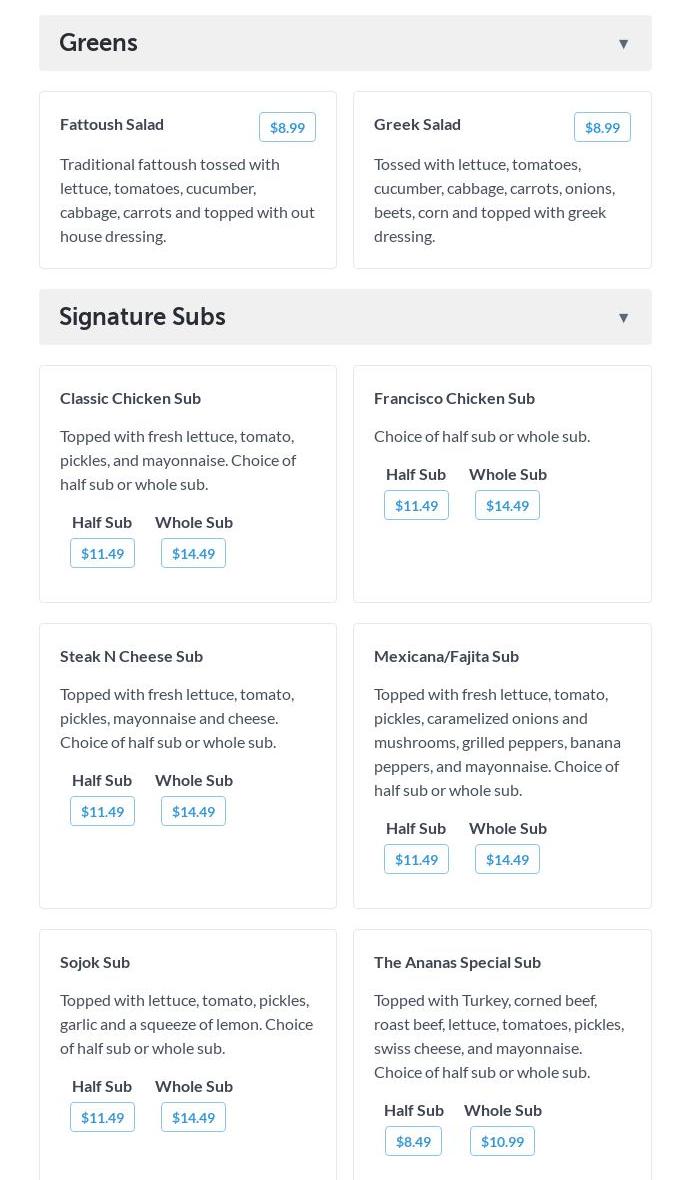This screenshot has height=1180, width=690.
Task: Open the Fattoush Salad item title
Action: 112,124
